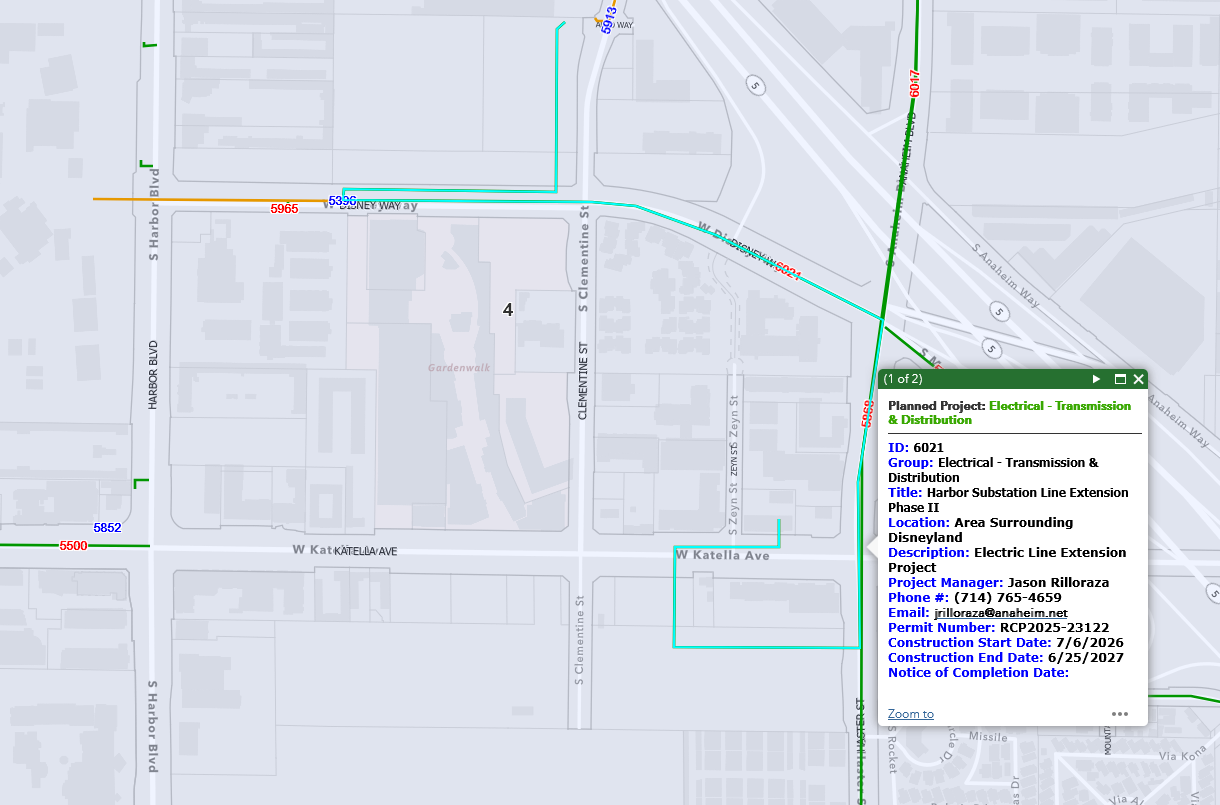This screenshot has height=805, width=1220.
Task: Maximize the project info popup
Action: pos(1120,379)
